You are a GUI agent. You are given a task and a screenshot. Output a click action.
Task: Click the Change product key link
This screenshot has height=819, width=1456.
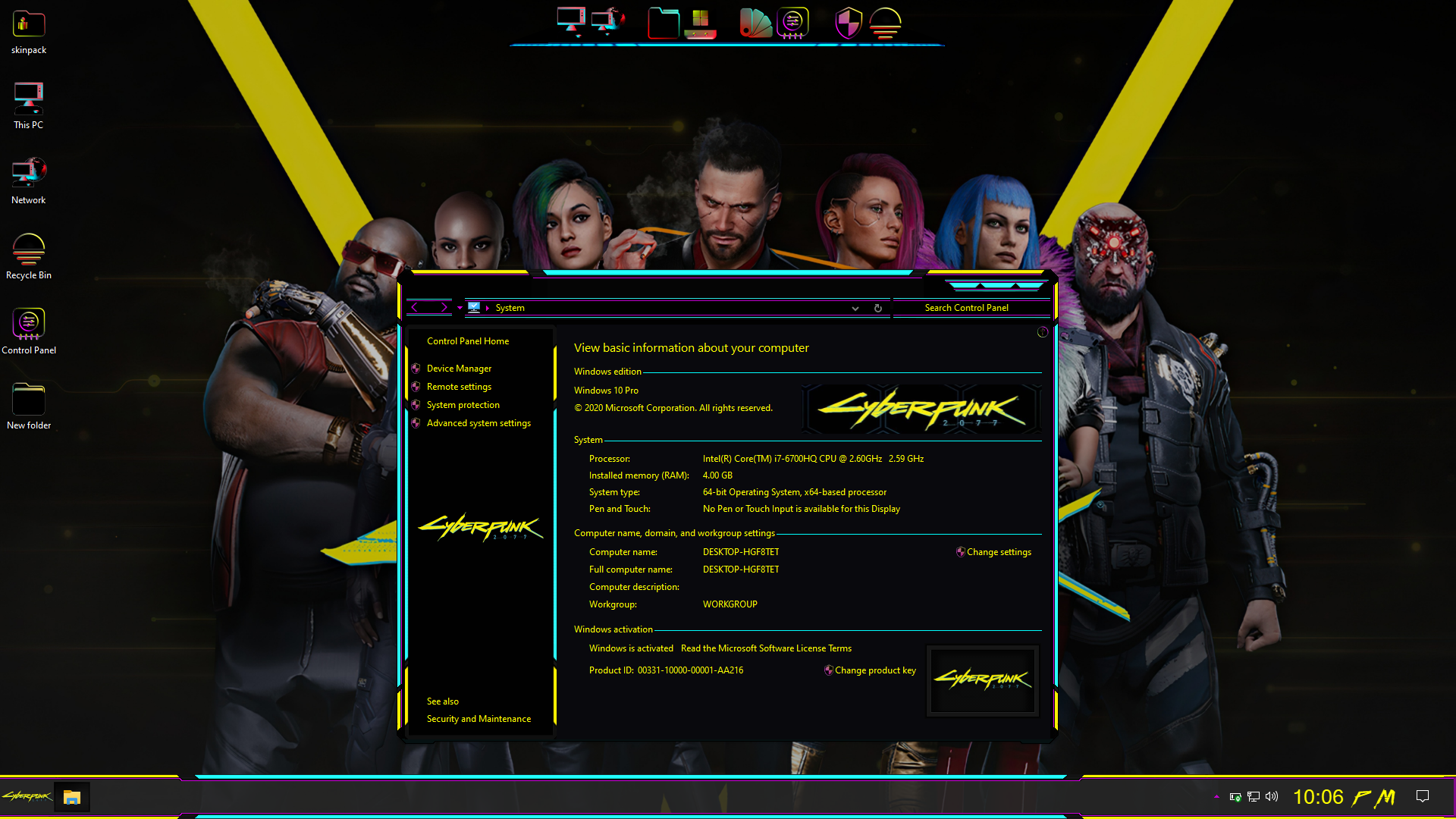(x=875, y=670)
